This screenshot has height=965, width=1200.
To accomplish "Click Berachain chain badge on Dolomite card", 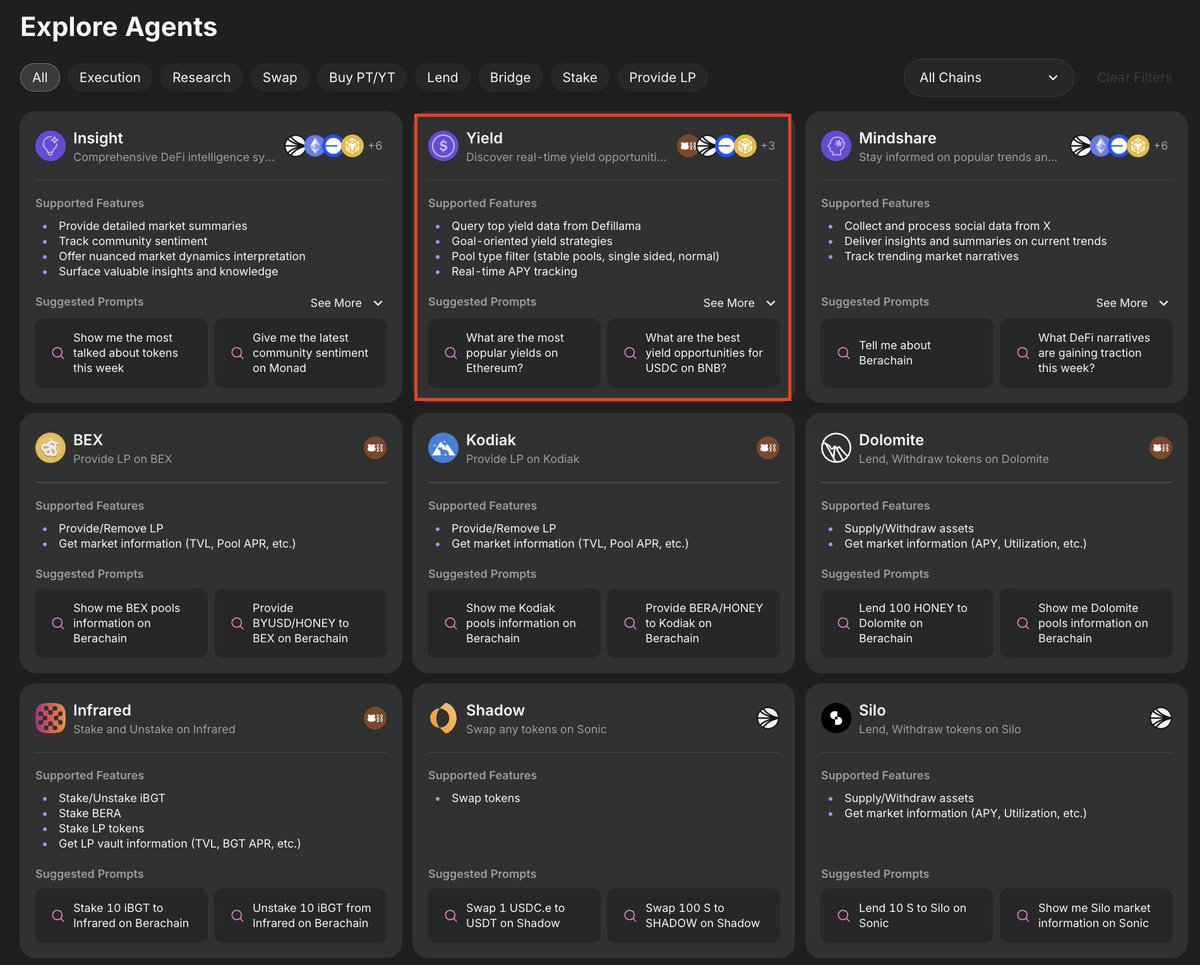I will coord(1161,448).
